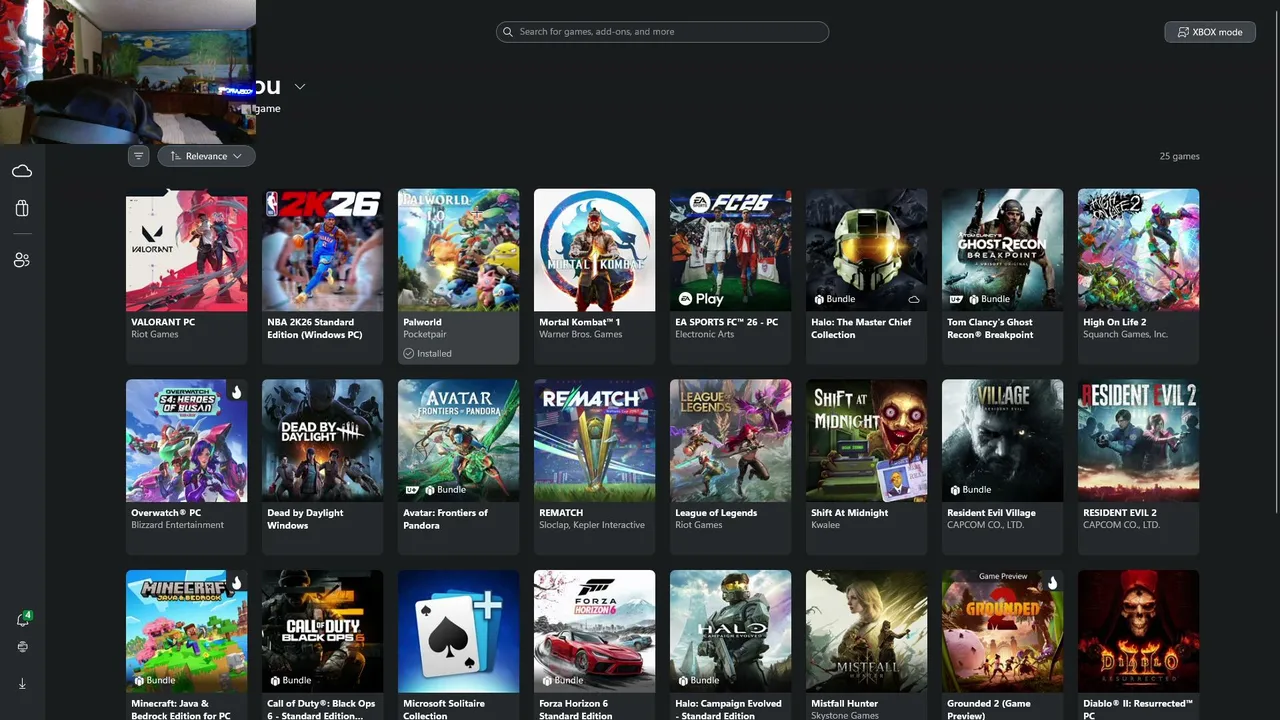Click the 'Warner Bros. Games' publisher text
The height and width of the screenshot is (720, 1280).
pyautogui.click(x=581, y=334)
